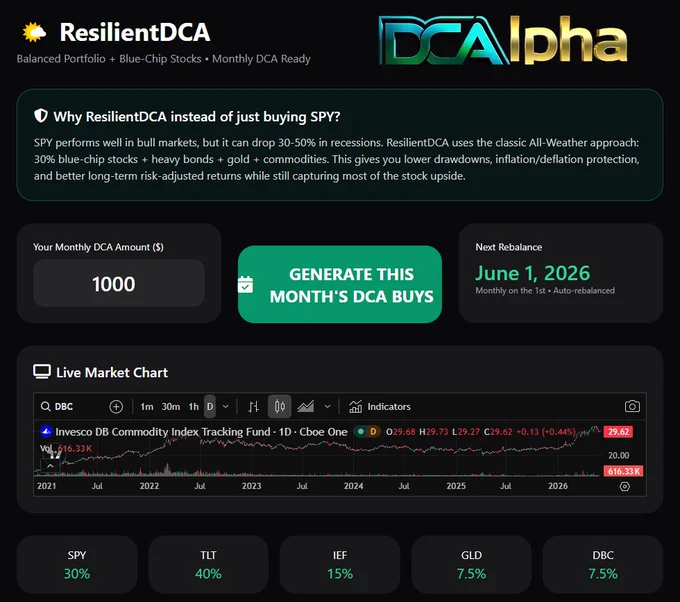Viewport: 680px width, 602px height.
Task: Switch chart interval to 1h
Action: point(193,406)
